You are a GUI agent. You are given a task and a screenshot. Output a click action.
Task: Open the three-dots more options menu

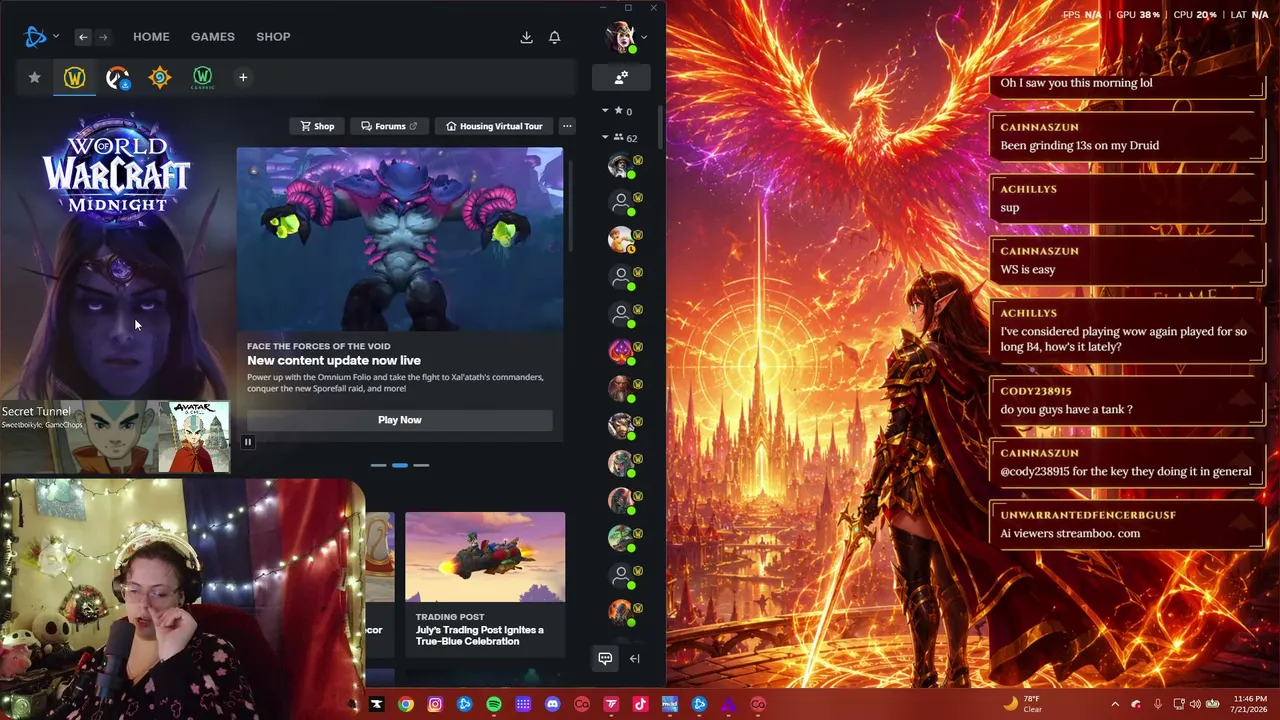tap(567, 126)
